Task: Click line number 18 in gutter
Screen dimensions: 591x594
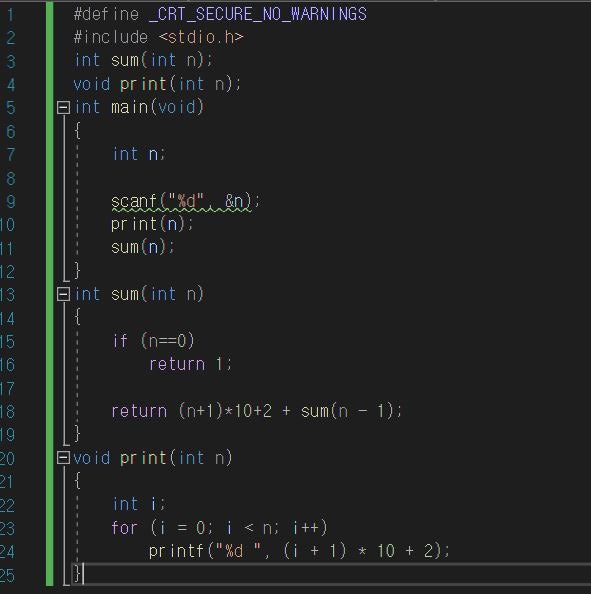Action: (x=7, y=411)
